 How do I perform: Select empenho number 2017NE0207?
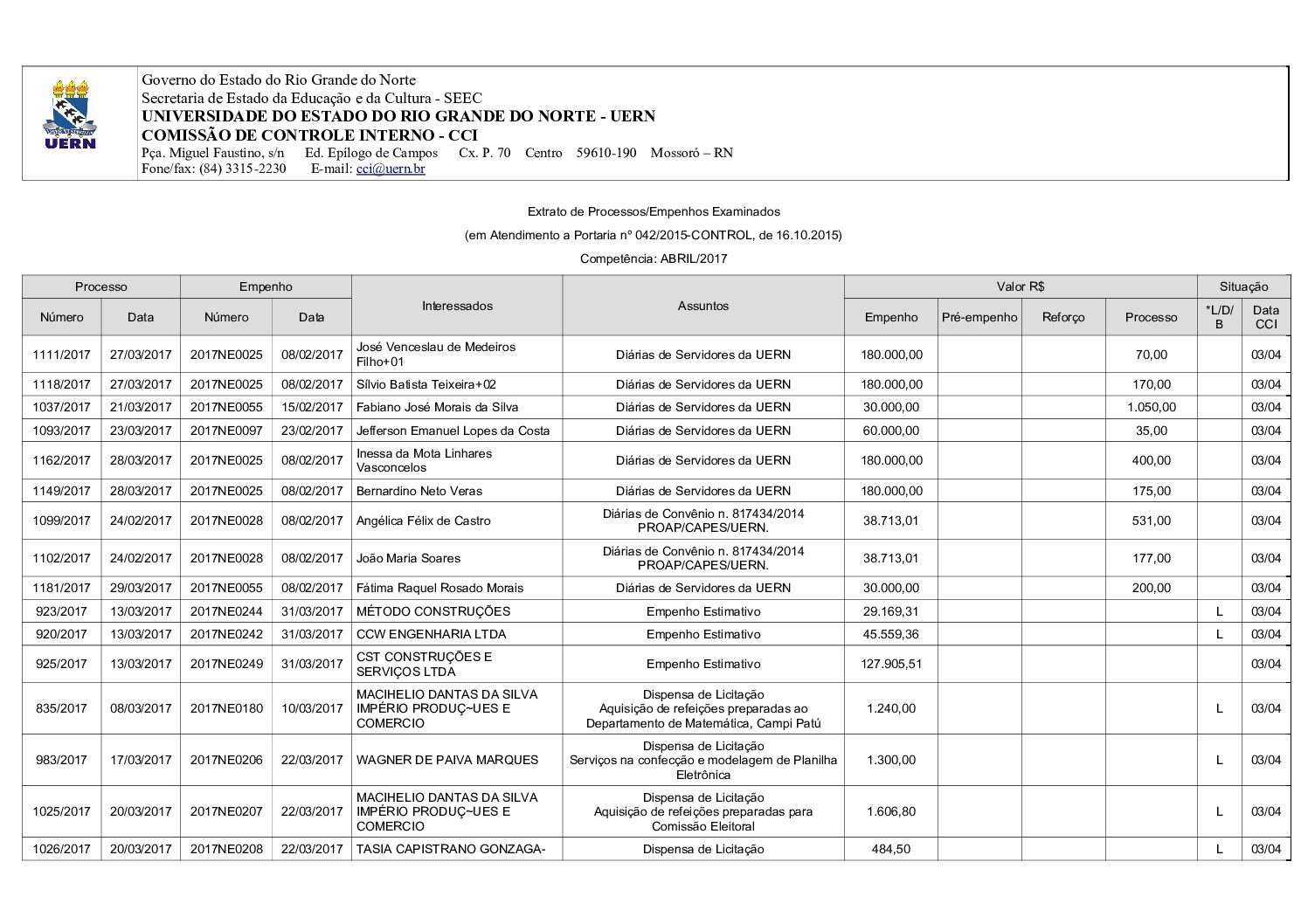coord(226,811)
